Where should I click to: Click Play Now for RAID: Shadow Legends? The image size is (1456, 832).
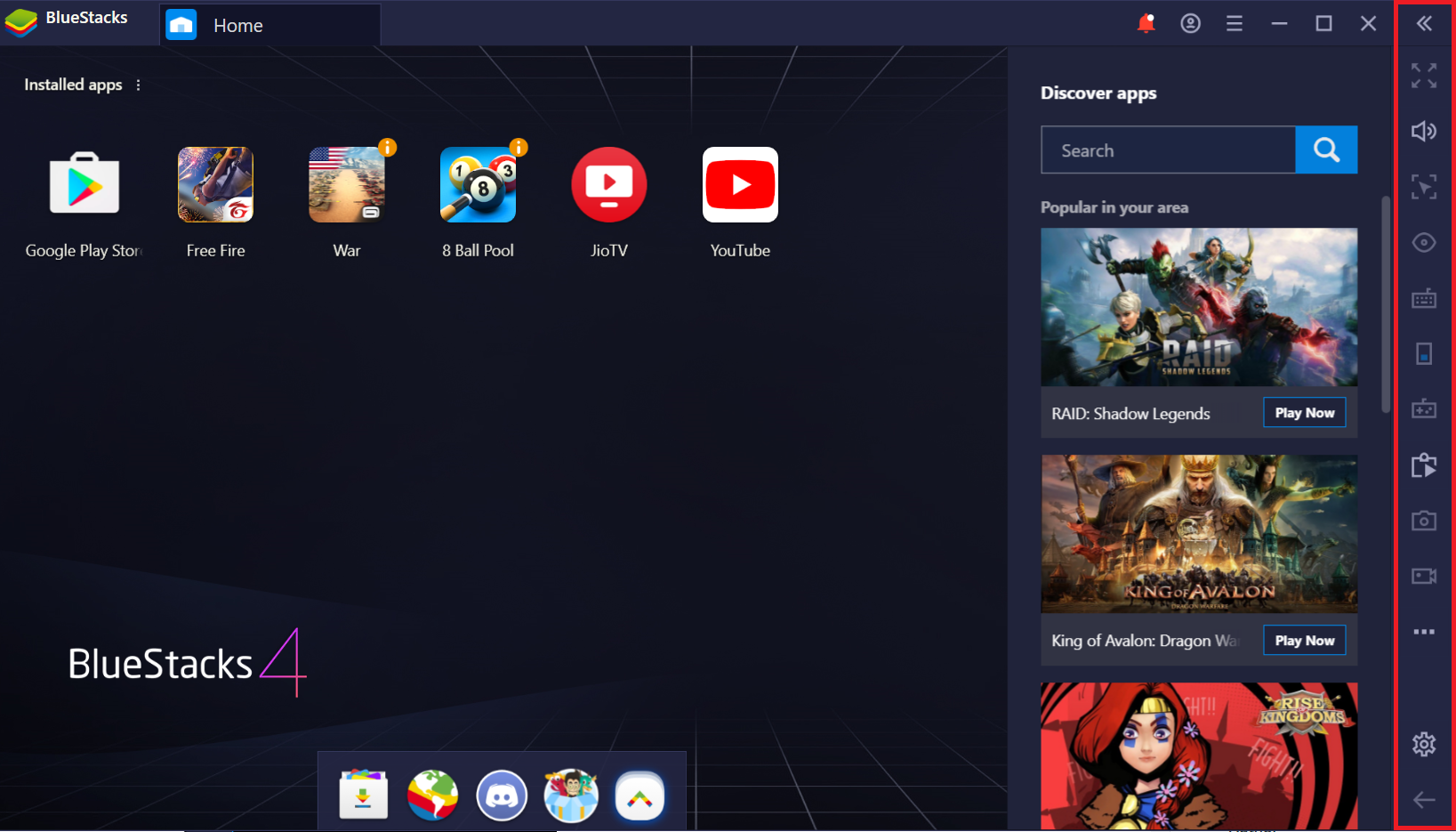(1305, 413)
